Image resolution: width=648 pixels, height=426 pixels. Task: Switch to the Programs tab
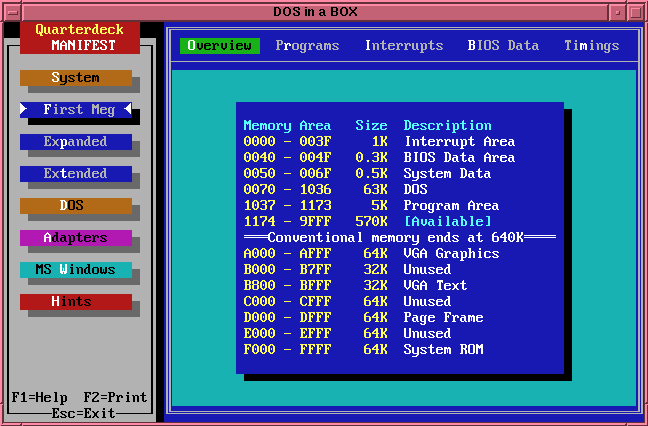[x=307, y=45]
